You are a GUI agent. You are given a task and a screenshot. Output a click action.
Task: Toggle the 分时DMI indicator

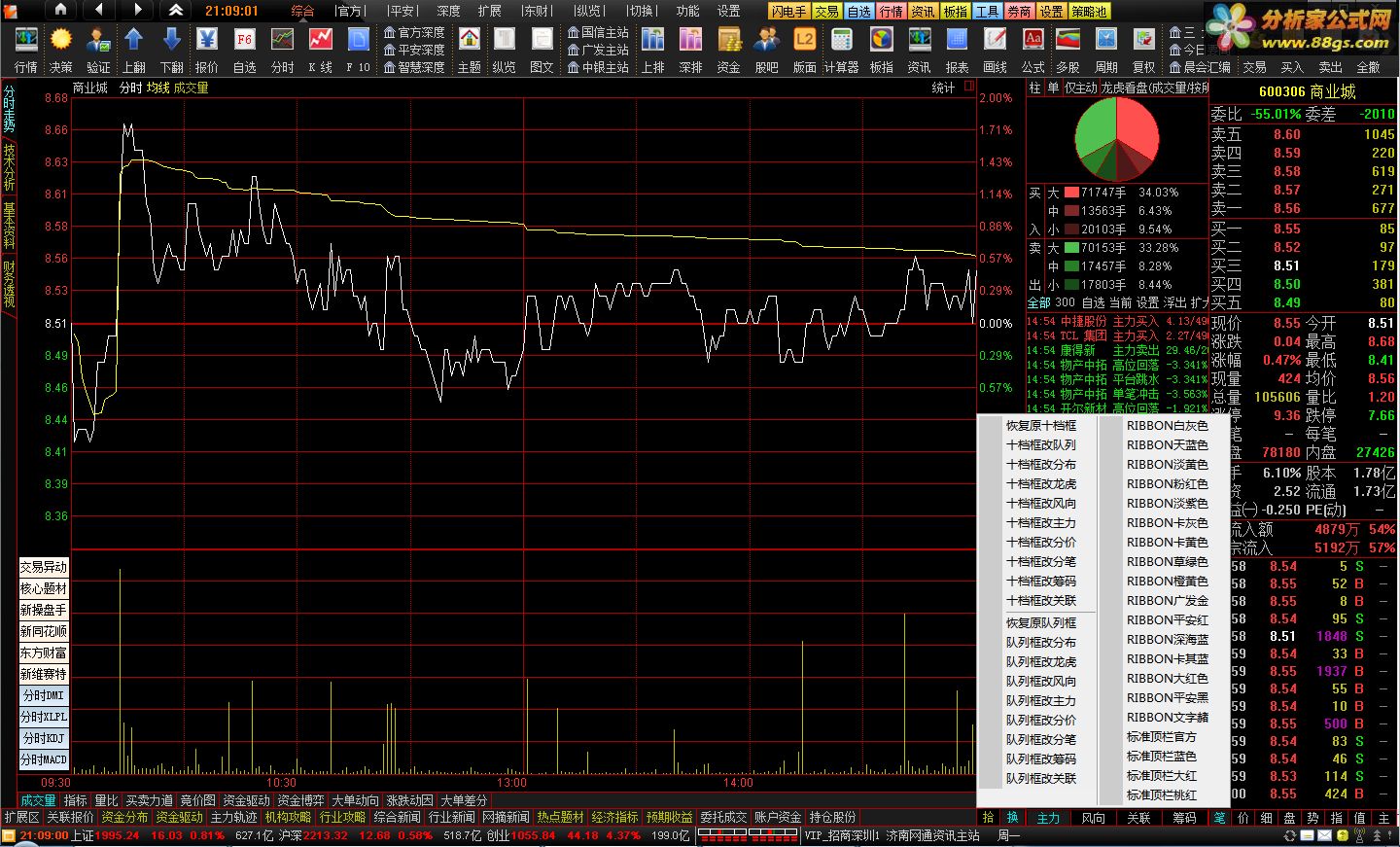[45, 695]
